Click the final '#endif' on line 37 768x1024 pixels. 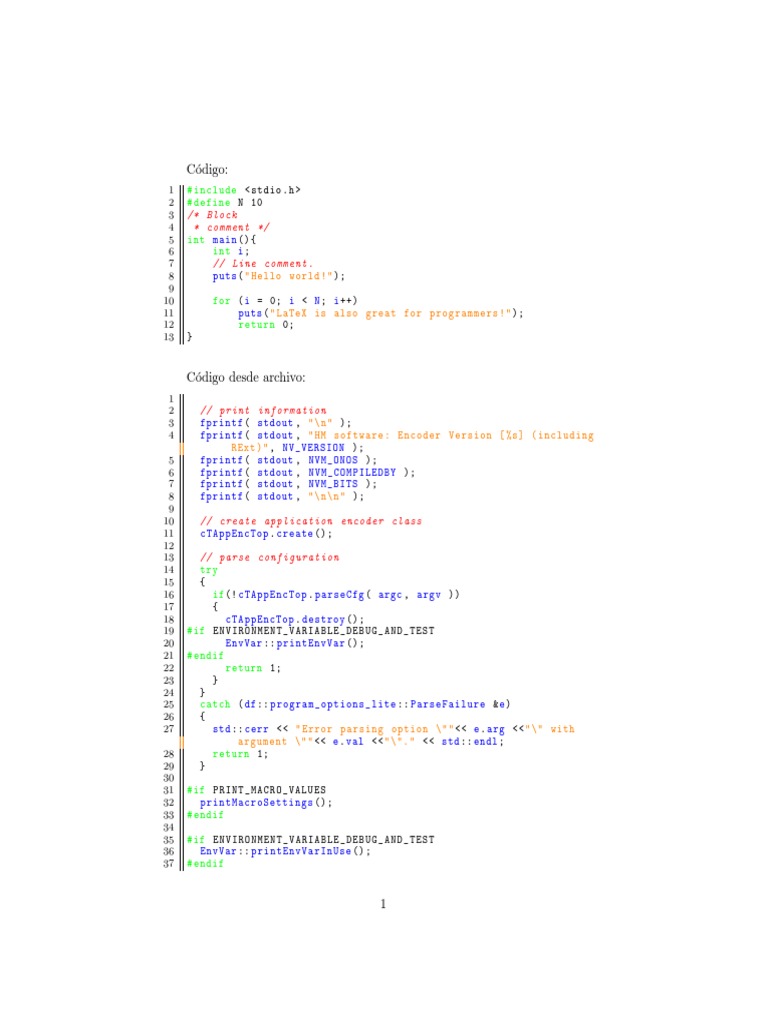click(x=205, y=864)
